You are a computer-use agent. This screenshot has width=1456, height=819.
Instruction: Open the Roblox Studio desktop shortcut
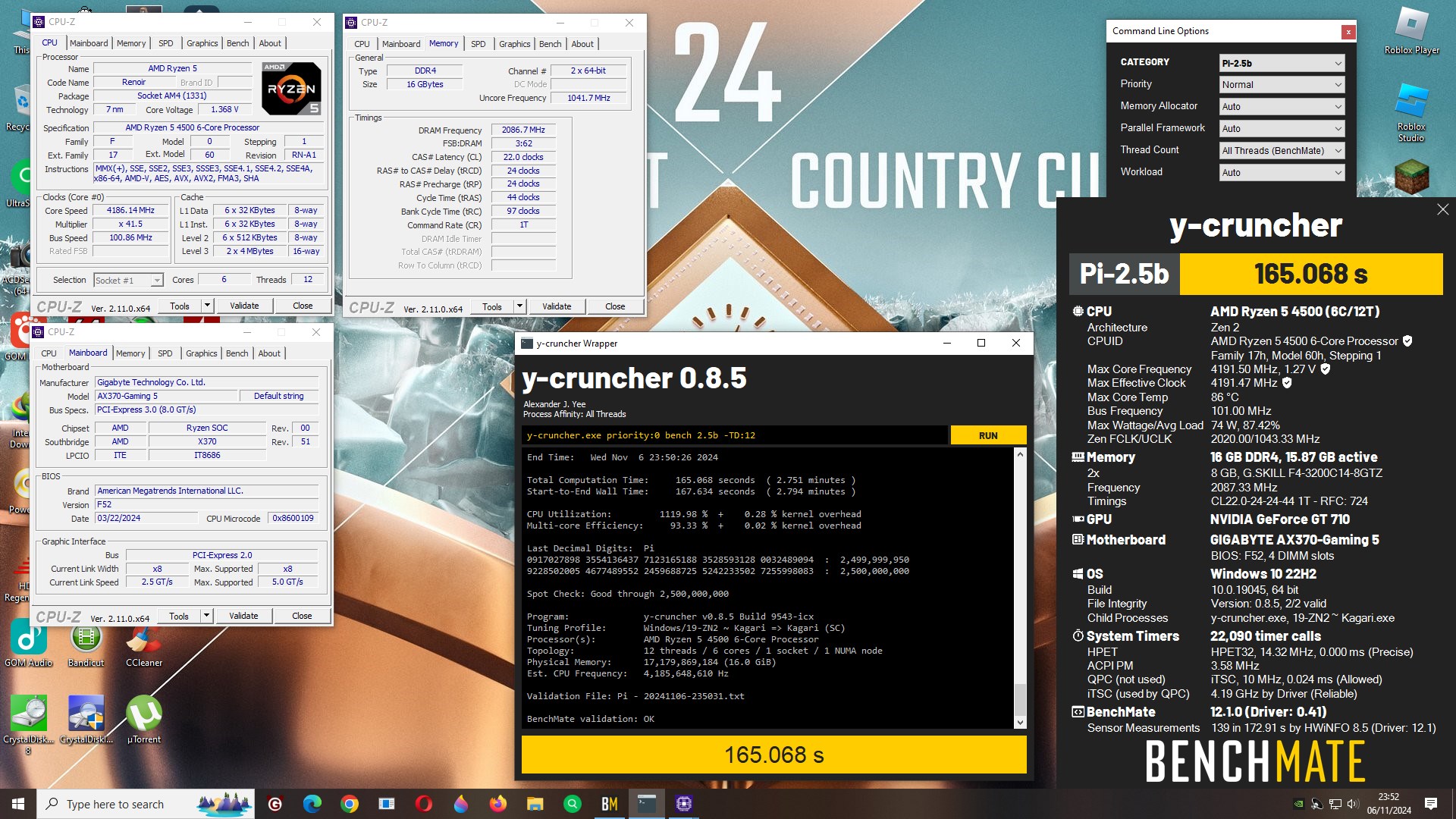click(1411, 111)
